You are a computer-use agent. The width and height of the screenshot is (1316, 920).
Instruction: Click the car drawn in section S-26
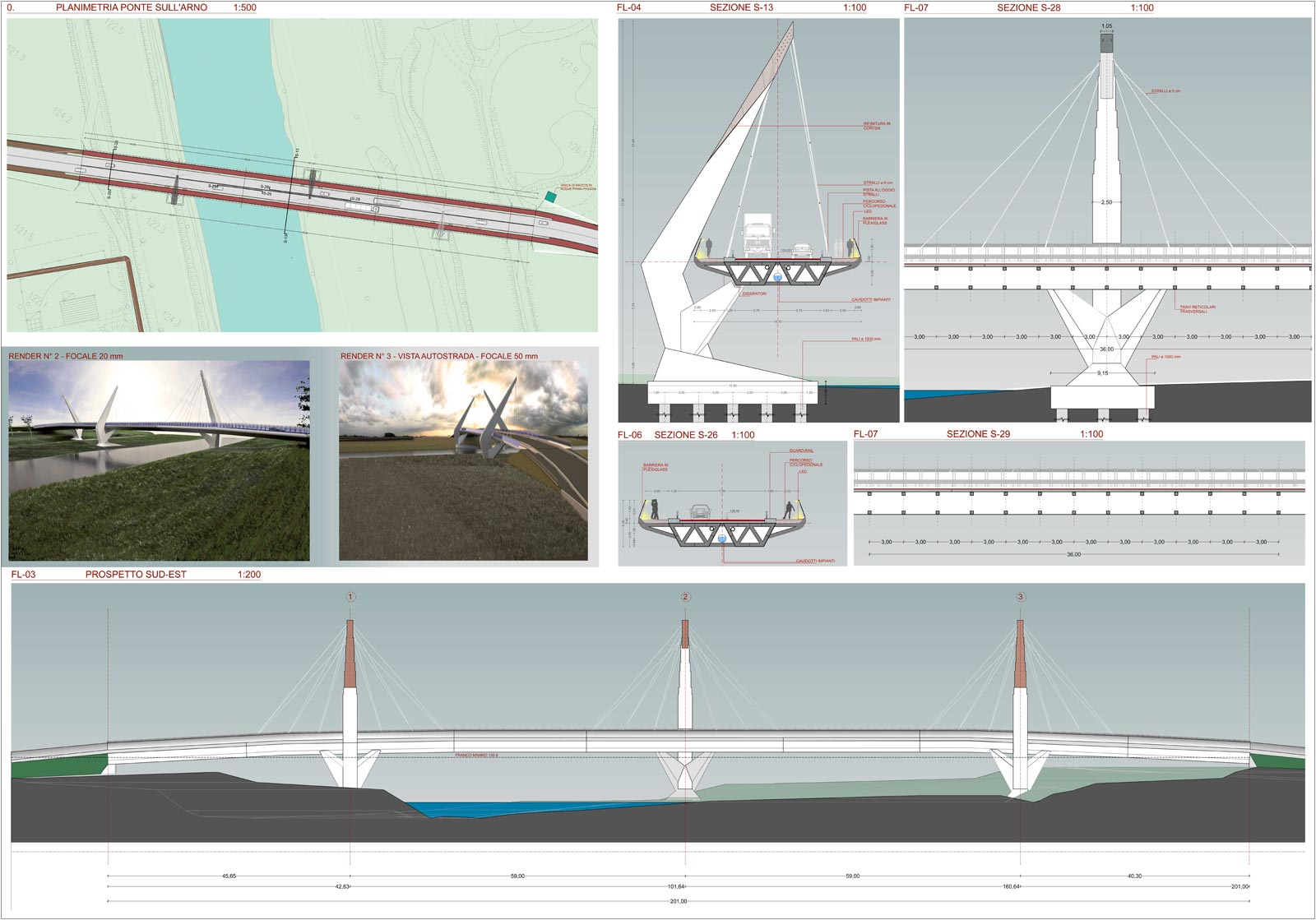[702, 511]
